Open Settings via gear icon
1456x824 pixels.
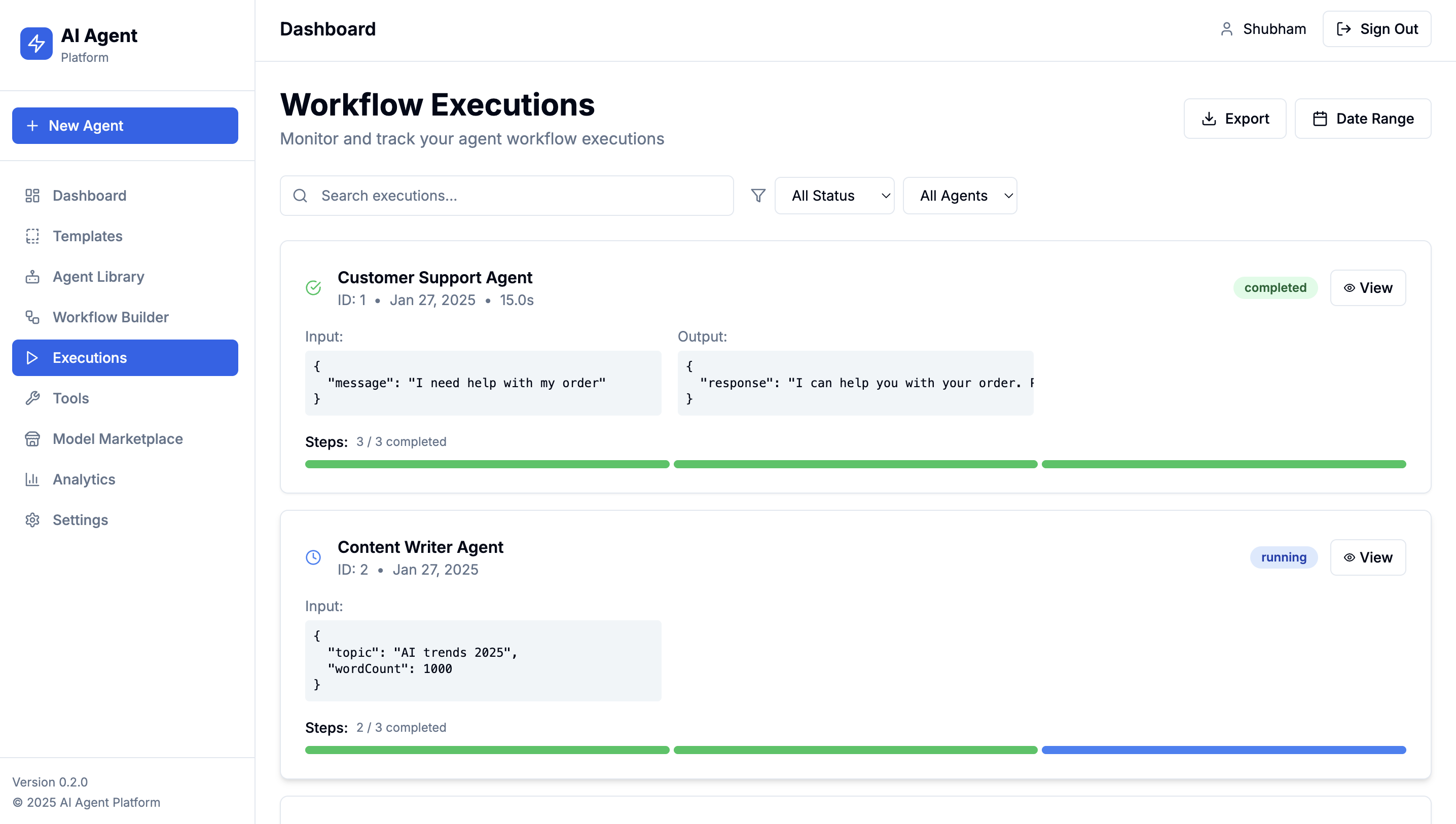32,520
